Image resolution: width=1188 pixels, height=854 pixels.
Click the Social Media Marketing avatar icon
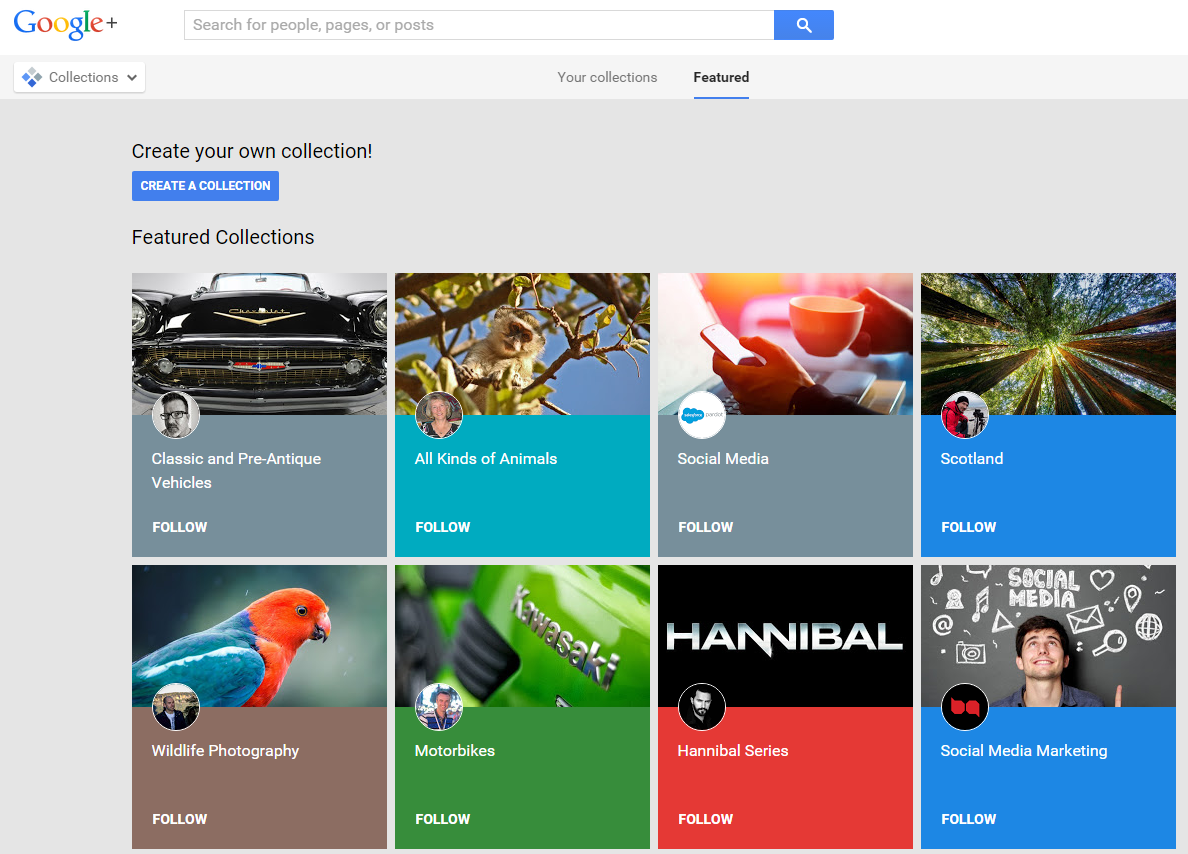(x=965, y=707)
